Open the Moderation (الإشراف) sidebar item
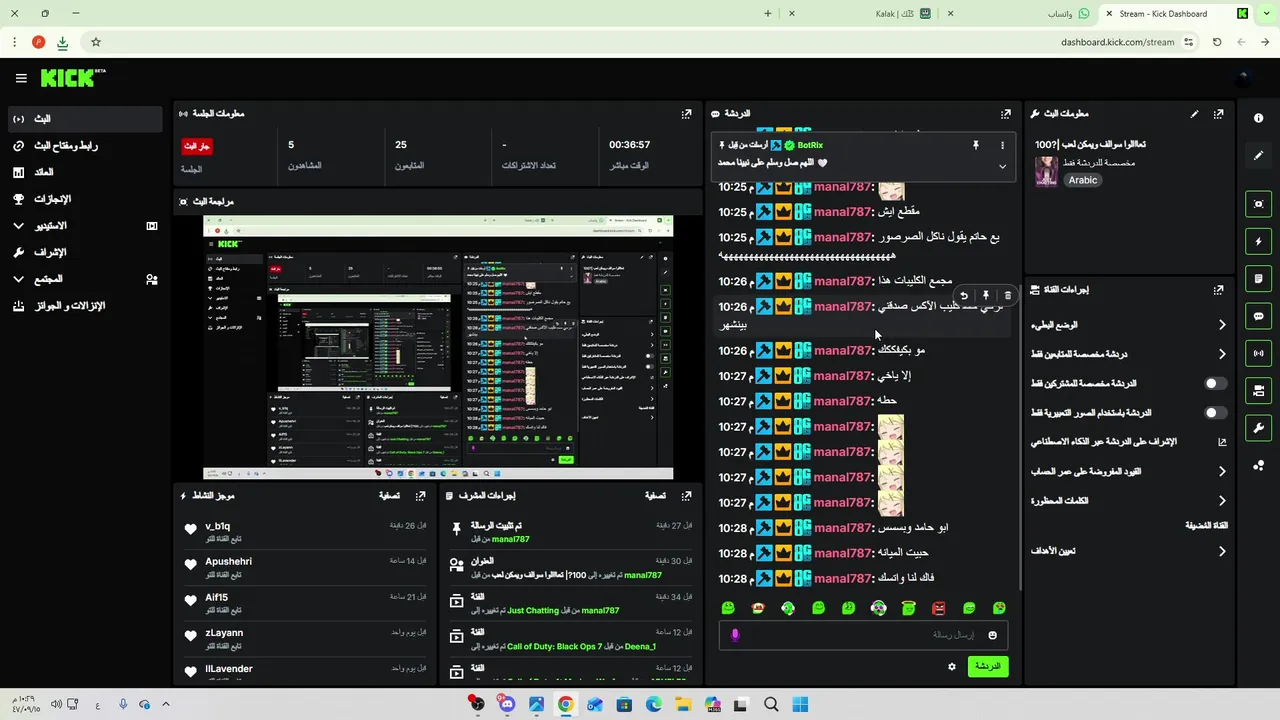1280x720 pixels. [85, 253]
